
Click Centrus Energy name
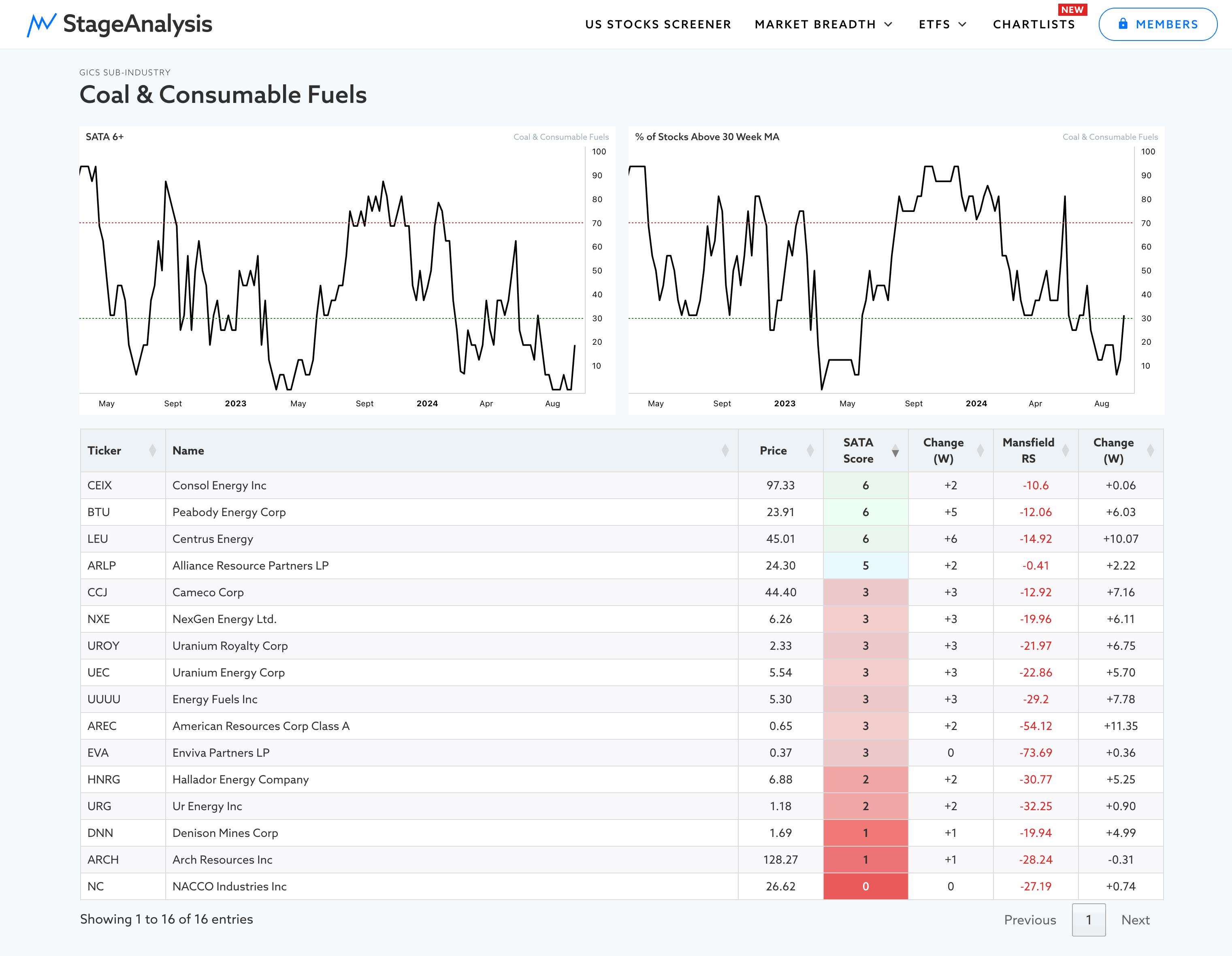213,539
